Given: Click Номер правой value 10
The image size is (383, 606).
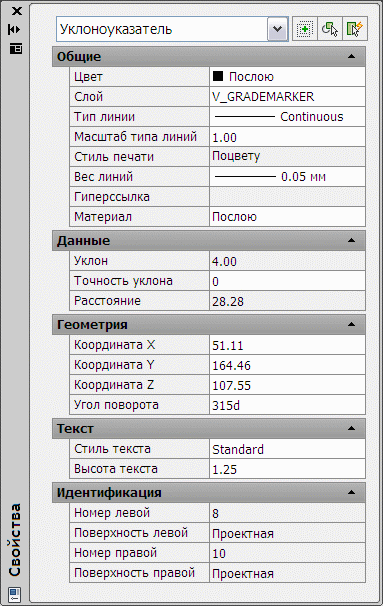Looking at the screenshot, I should click(x=288, y=553).
